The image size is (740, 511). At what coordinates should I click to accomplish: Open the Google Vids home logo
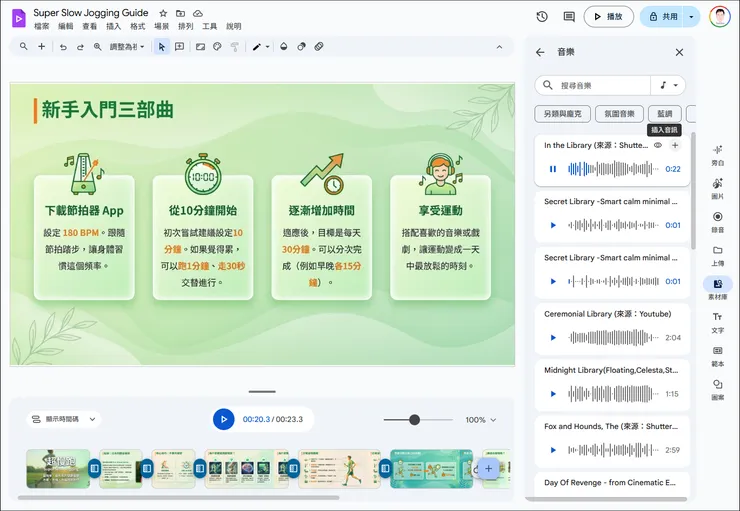[18, 18]
